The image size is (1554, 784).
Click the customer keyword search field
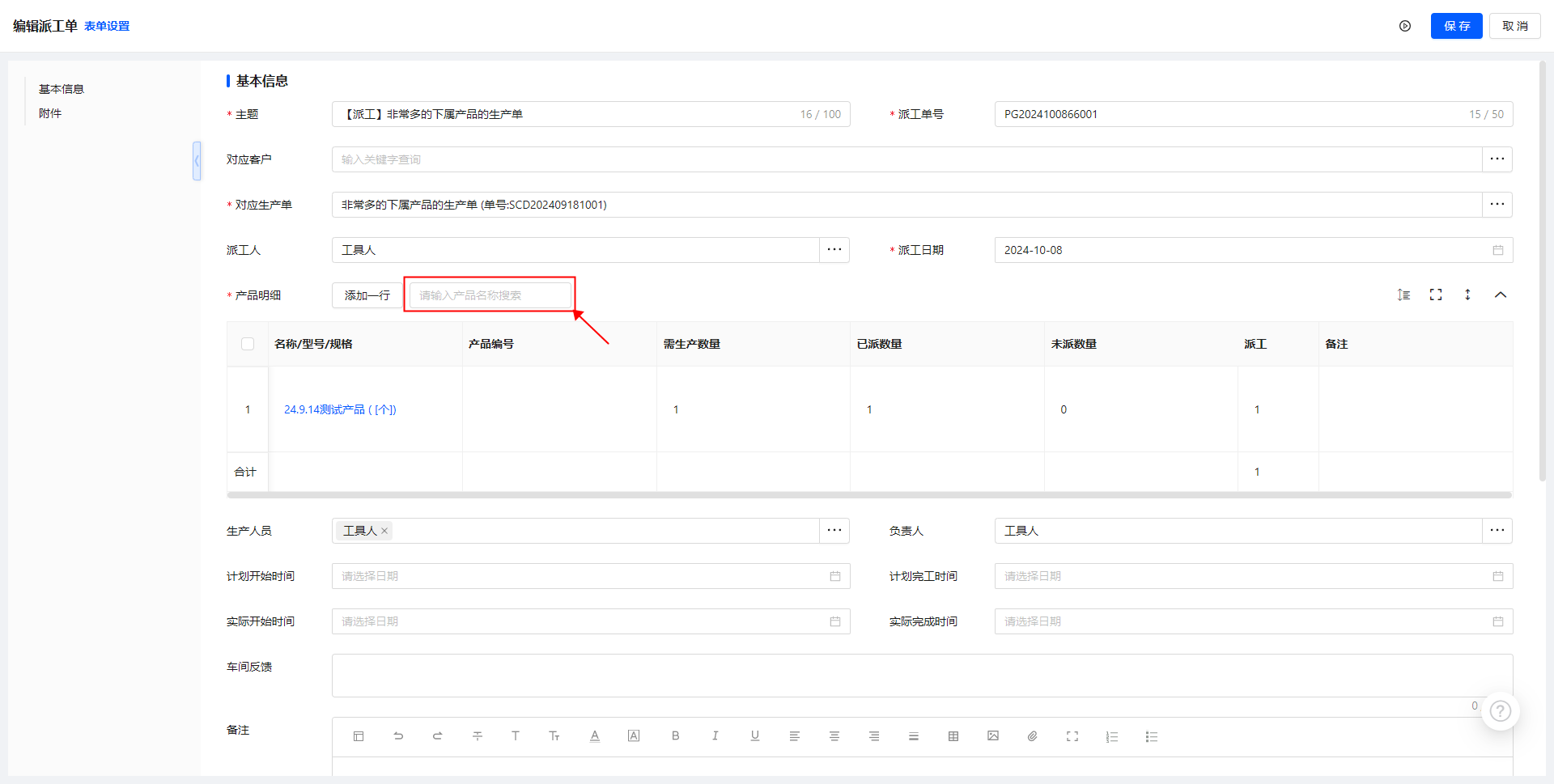point(906,159)
